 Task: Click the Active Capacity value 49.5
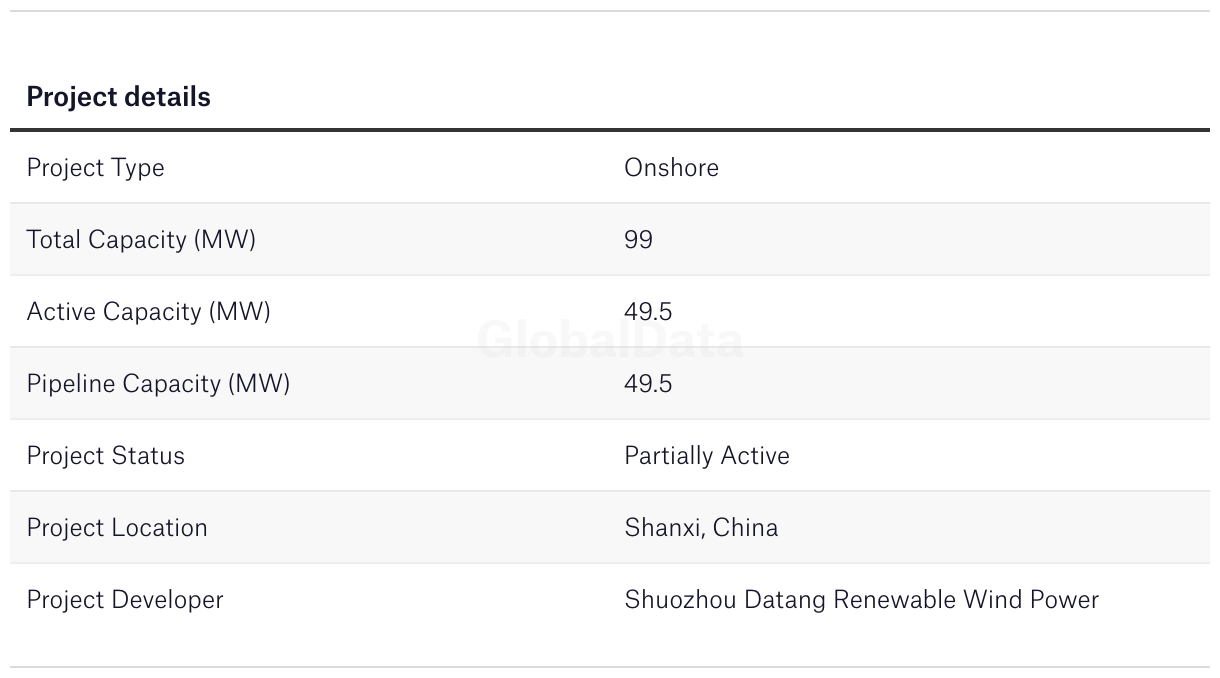[648, 312]
